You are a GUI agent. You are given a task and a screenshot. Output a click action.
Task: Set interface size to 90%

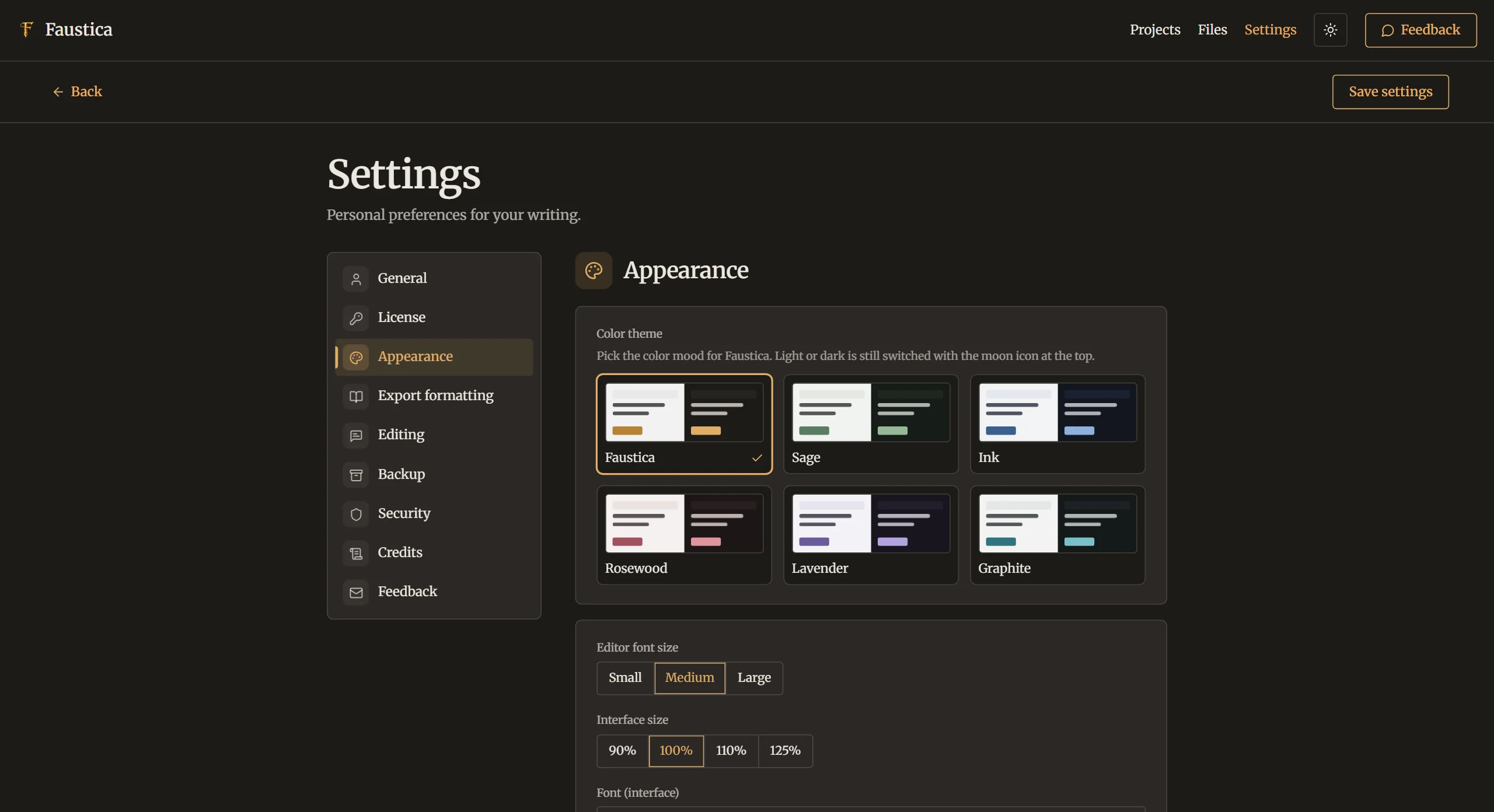click(622, 751)
